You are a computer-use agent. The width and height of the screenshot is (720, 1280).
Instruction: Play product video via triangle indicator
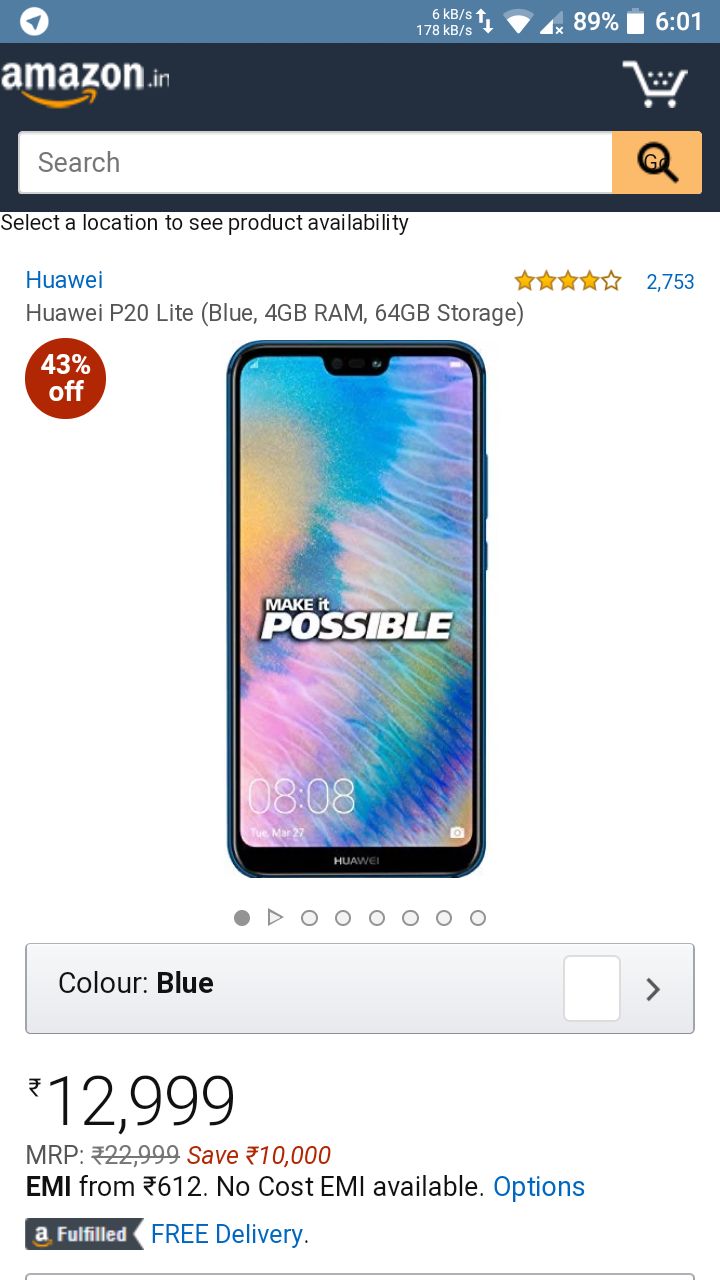click(x=276, y=917)
